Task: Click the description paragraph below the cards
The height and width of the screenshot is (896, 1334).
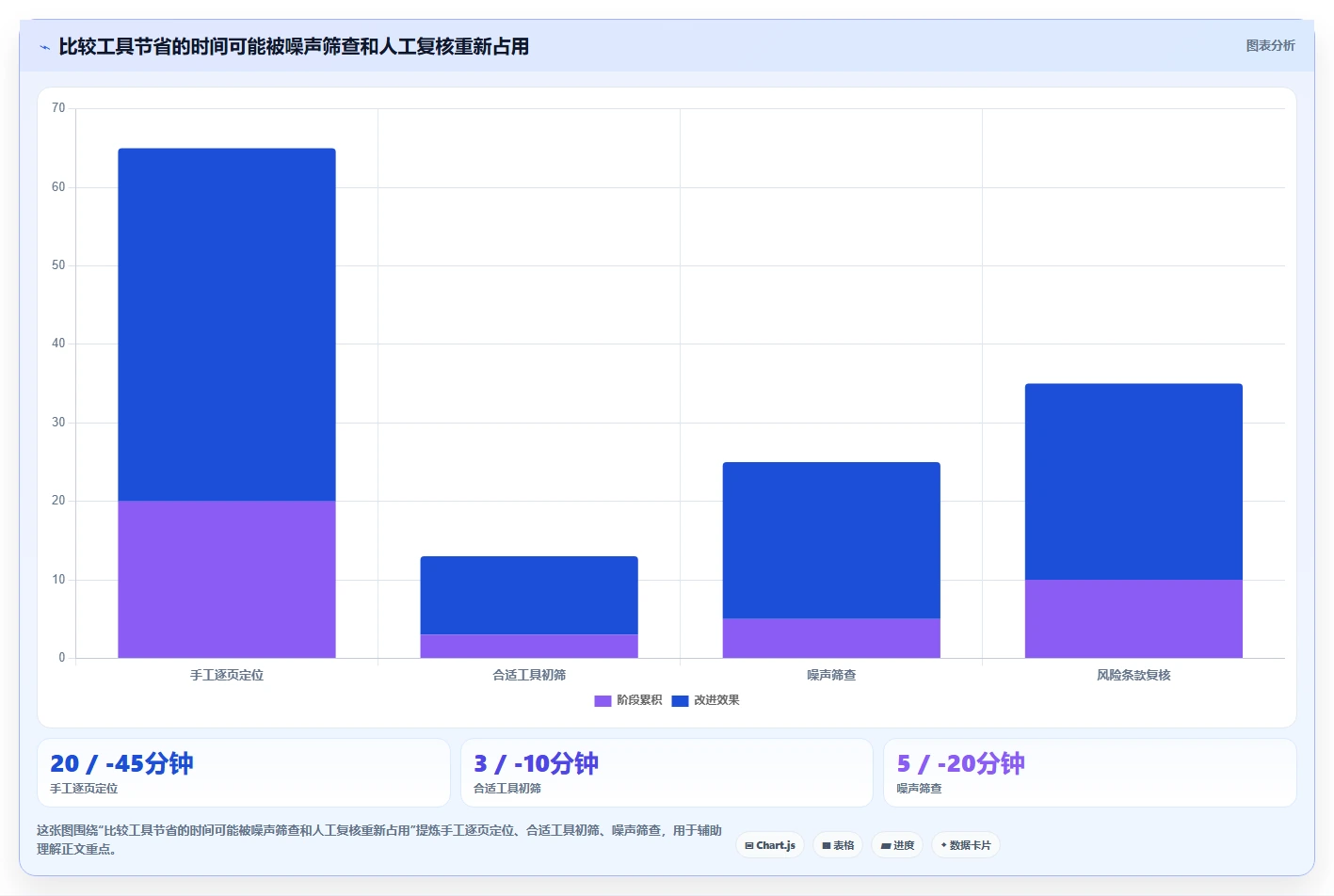Action: click(x=379, y=840)
